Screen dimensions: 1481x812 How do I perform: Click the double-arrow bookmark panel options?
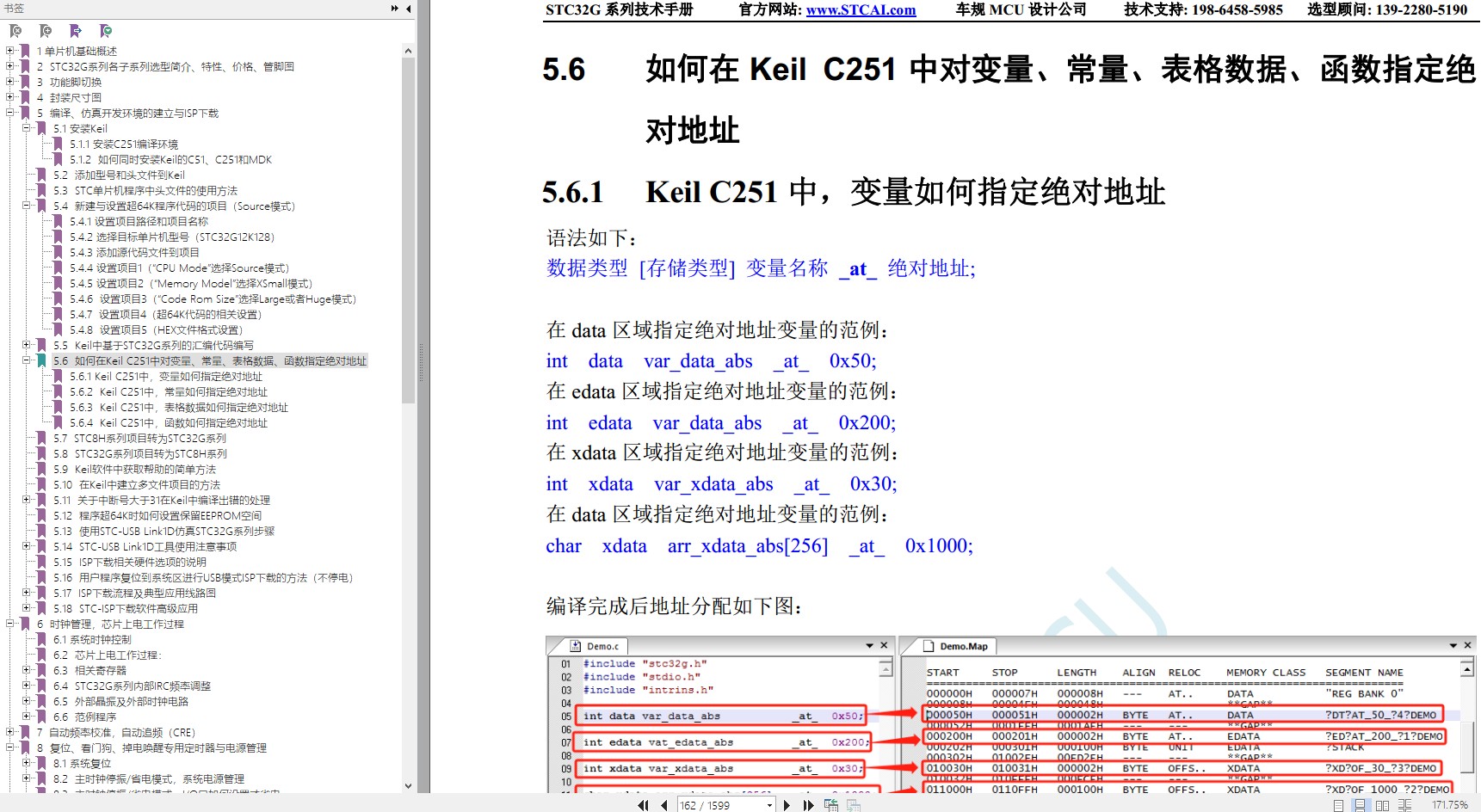(x=394, y=9)
